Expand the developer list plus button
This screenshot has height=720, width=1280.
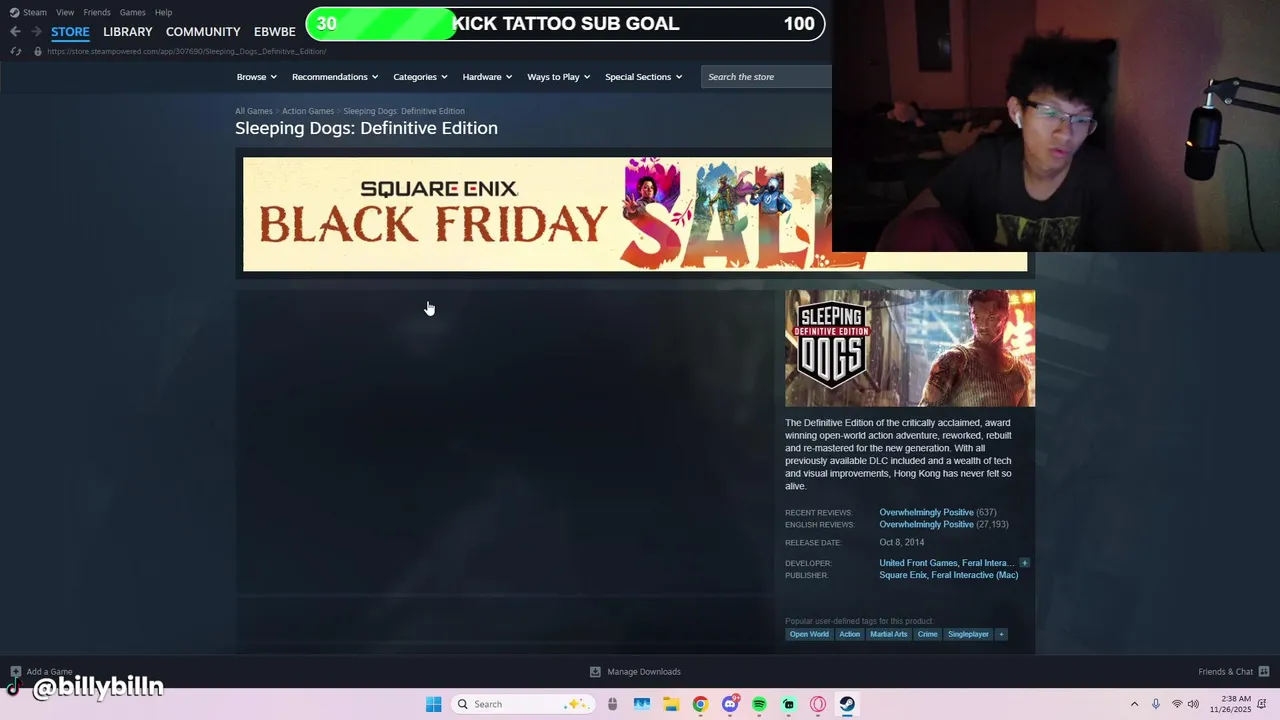click(x=1024, y=563)
